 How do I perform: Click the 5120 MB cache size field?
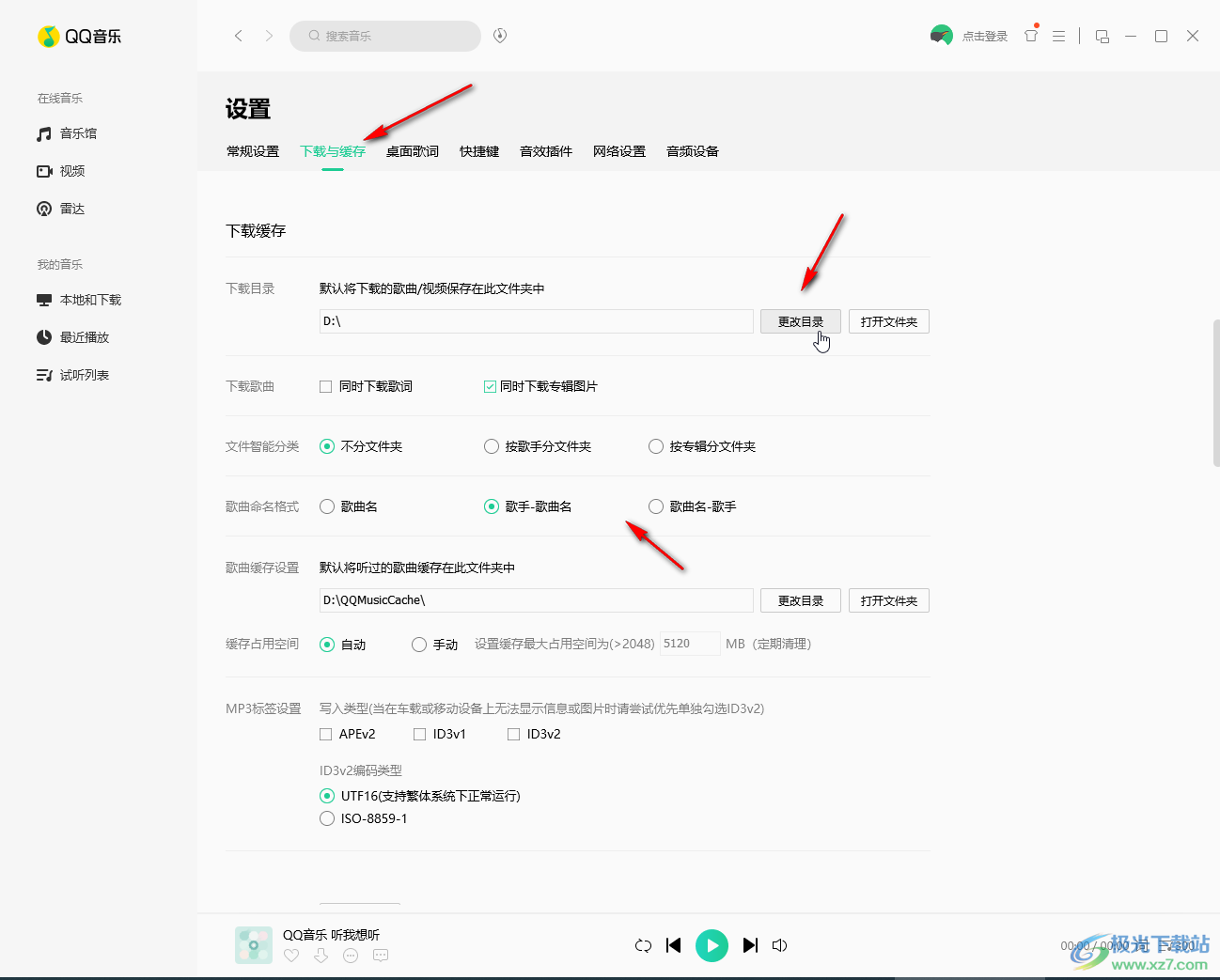(691, 644)
